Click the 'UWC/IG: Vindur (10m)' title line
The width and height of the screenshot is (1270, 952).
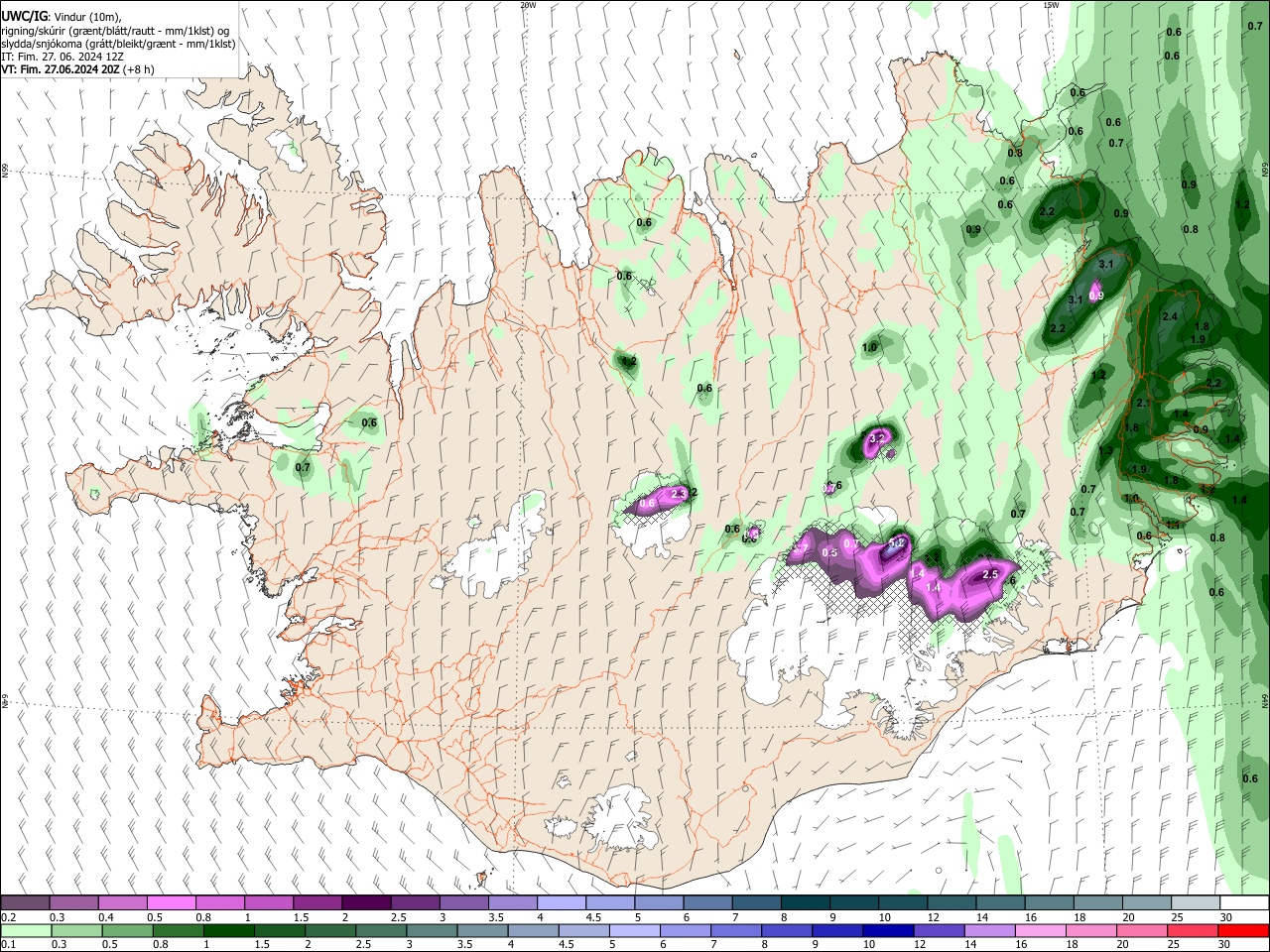coord(61,17)
